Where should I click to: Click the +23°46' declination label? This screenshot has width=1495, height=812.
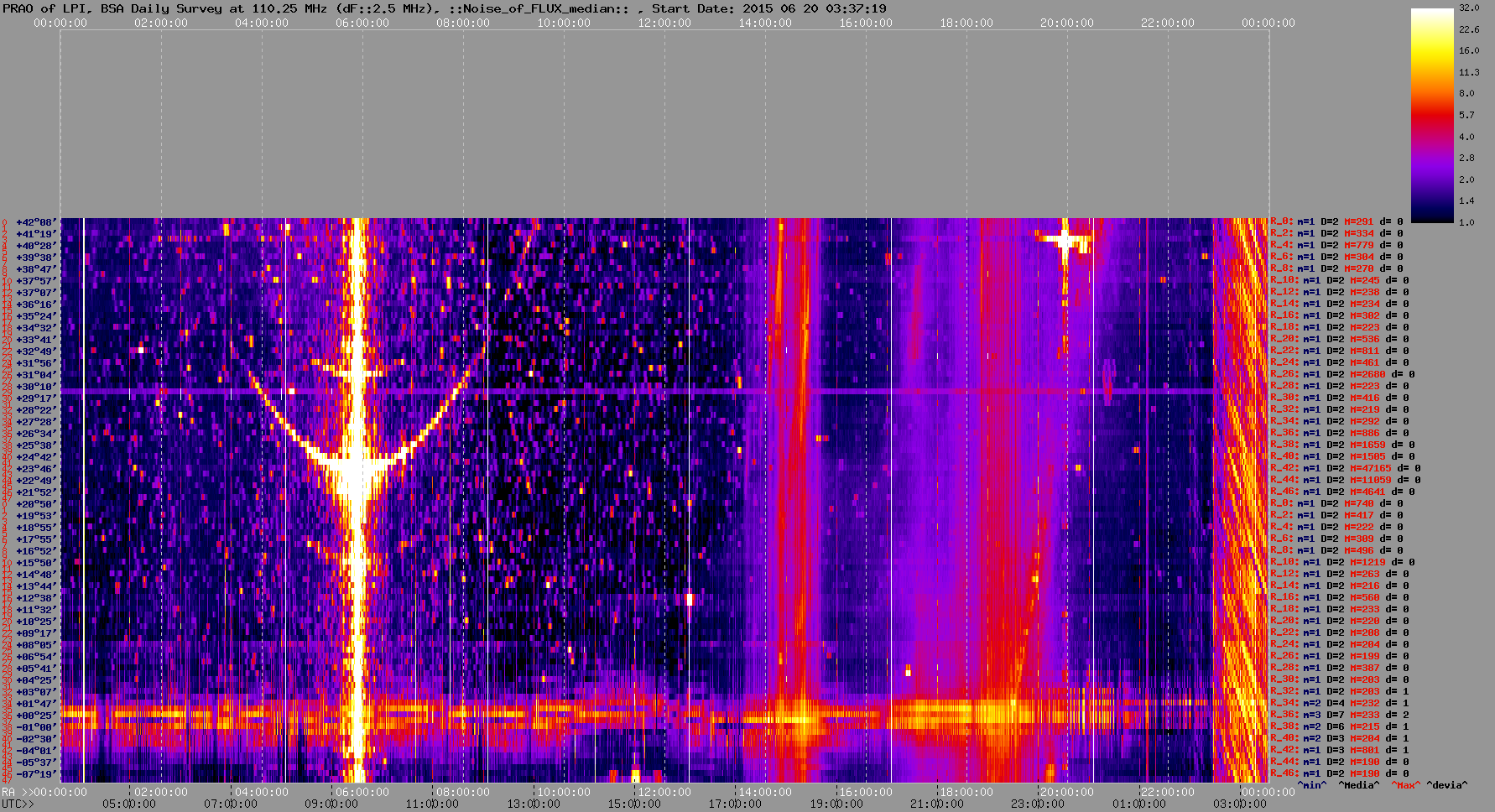pos(36,469)
